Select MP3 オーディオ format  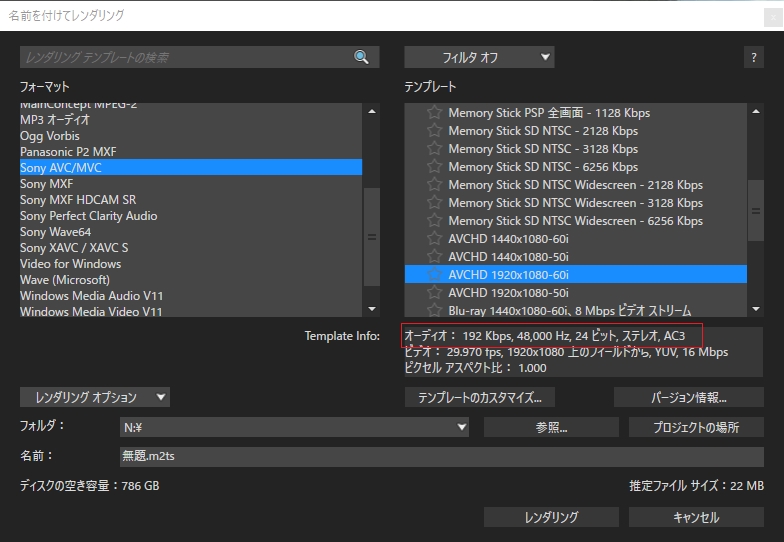(x=190, y=120)
